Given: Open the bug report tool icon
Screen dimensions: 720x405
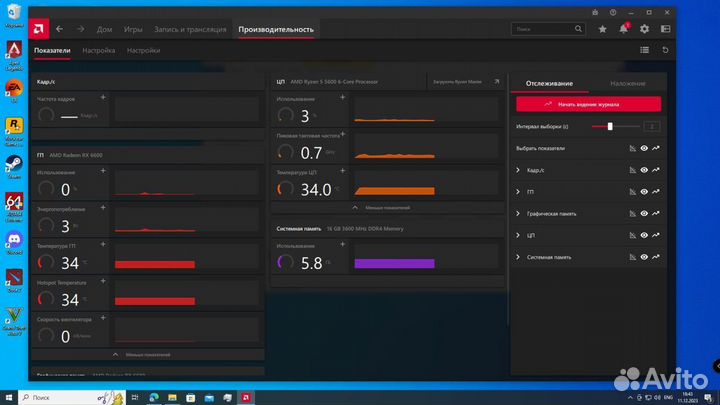Looking at the screenshot, I should click(x=595, y=12).
